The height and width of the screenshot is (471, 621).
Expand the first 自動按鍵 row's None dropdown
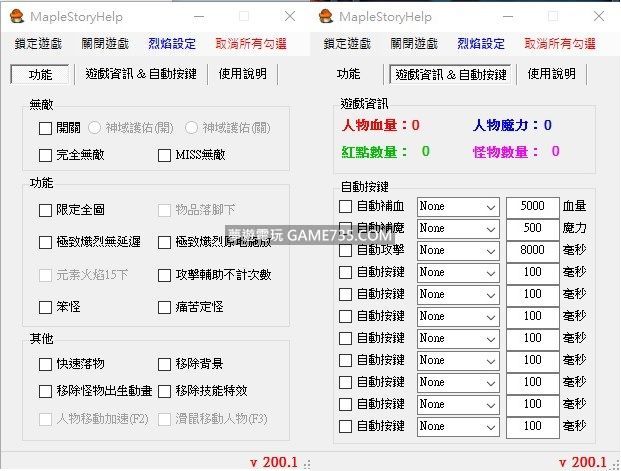[458, 273]
